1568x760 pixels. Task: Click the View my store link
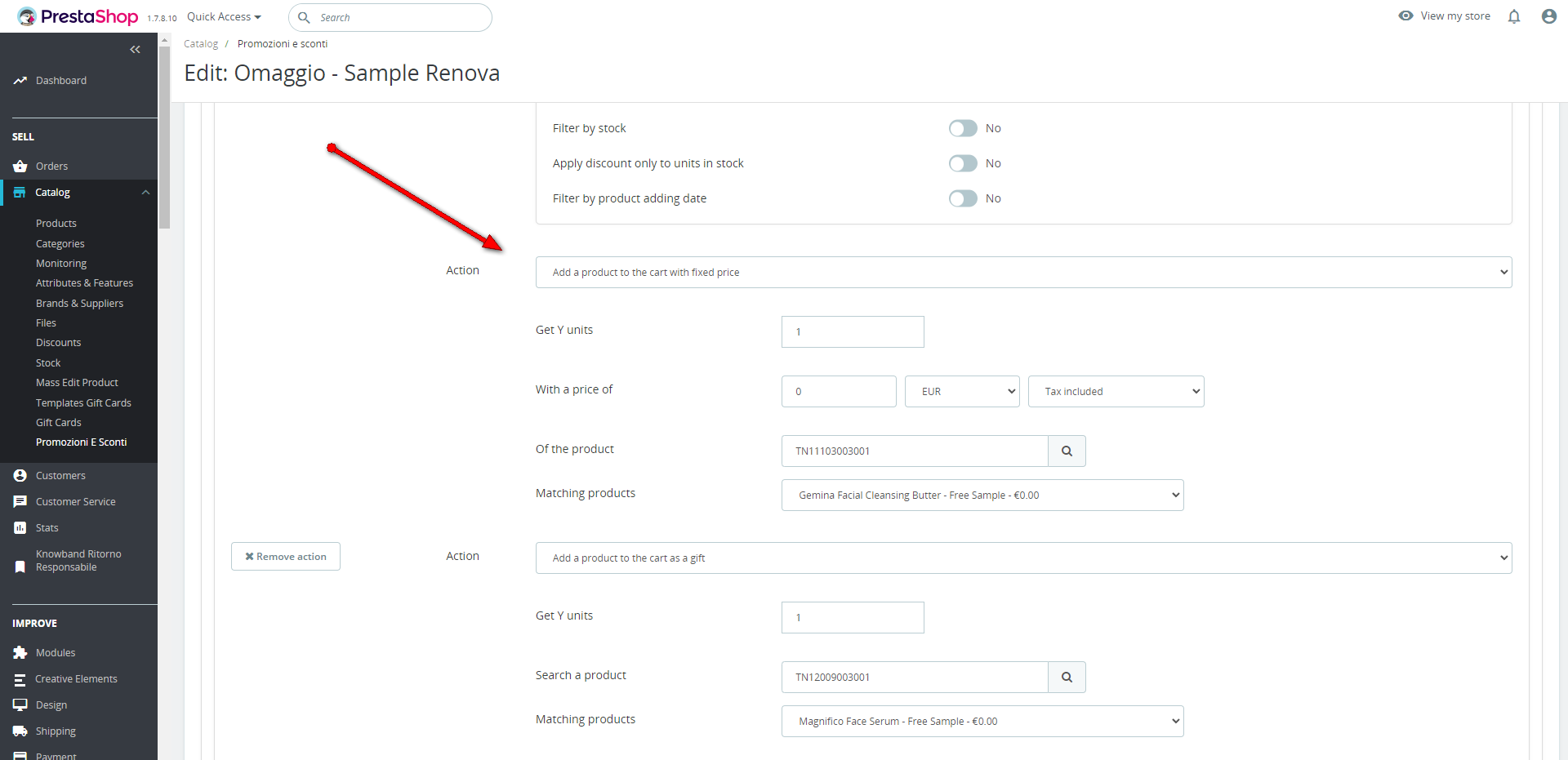coord(1445,16)
